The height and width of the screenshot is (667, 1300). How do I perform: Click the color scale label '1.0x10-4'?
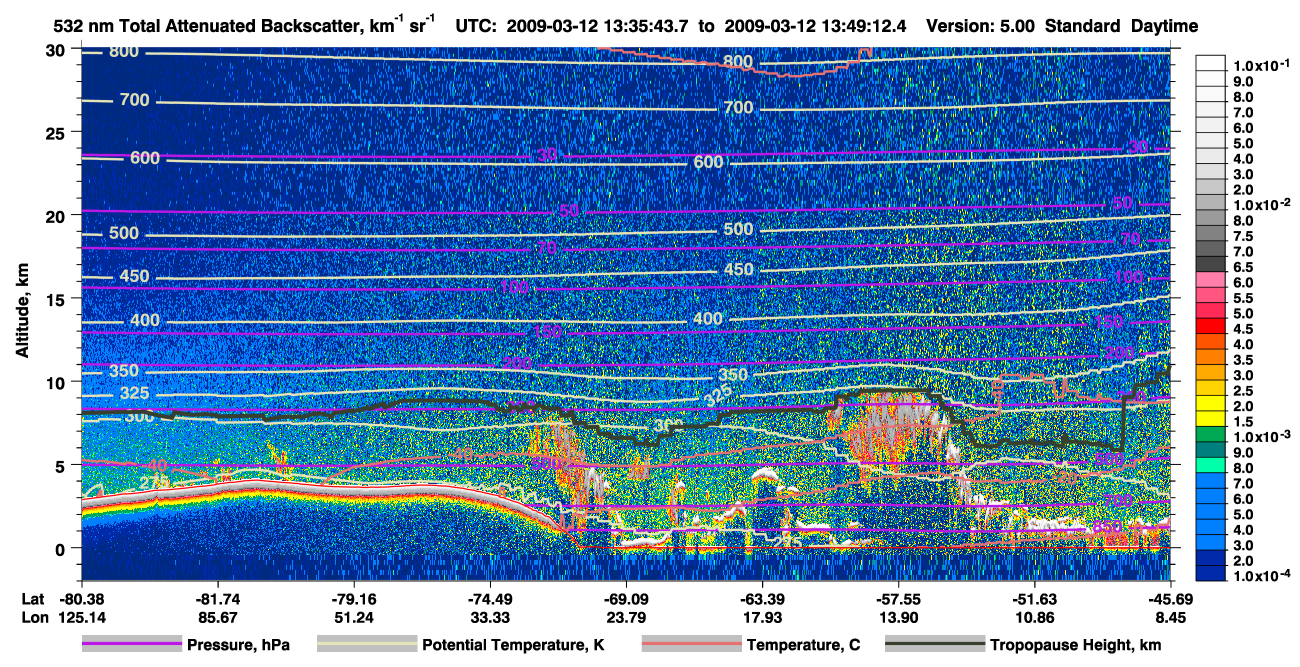[x=1262, y=576]
